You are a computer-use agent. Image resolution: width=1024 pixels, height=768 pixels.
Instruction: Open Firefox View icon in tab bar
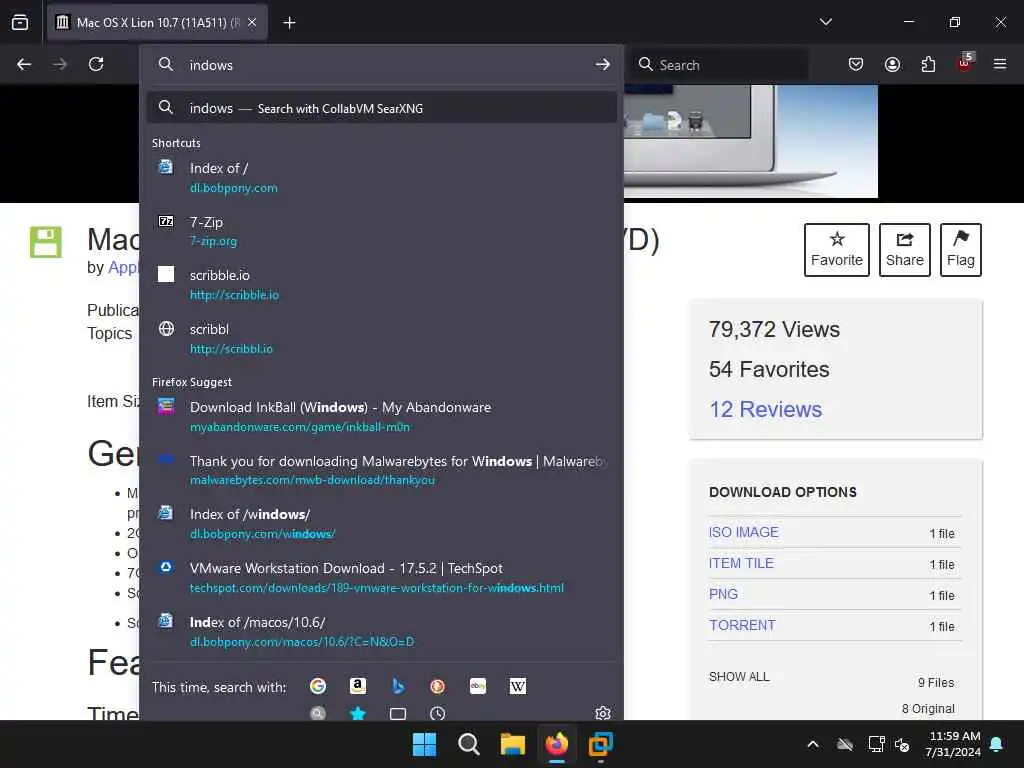[20, 22]
